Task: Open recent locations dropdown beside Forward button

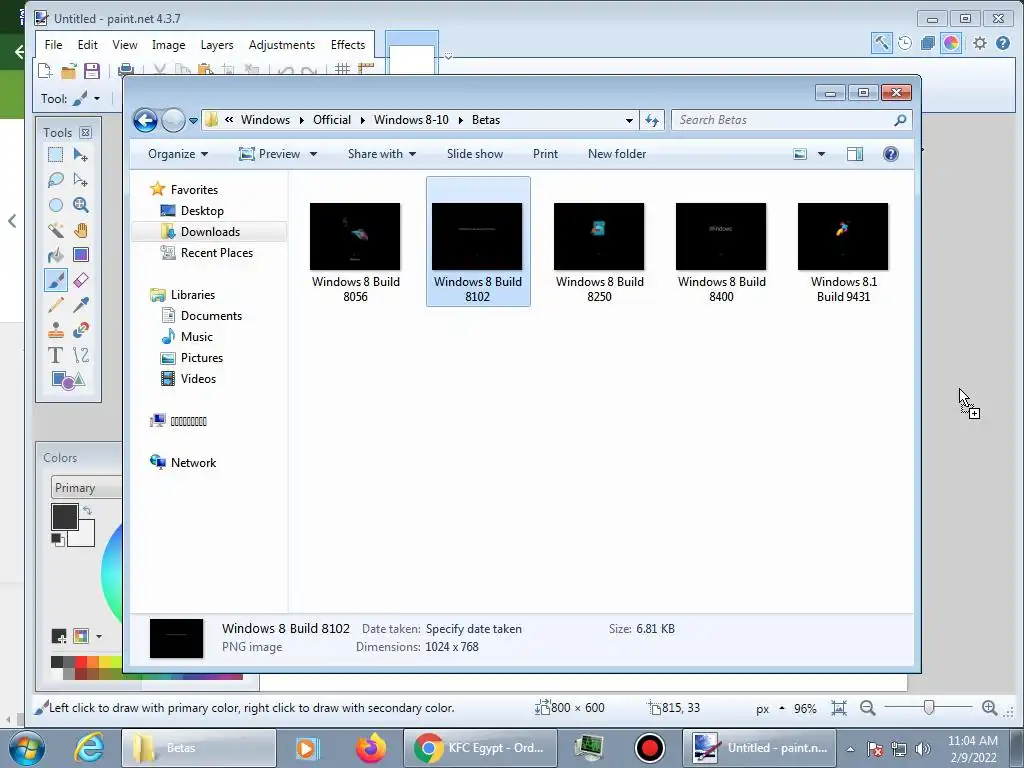Action: click(193, 120)
